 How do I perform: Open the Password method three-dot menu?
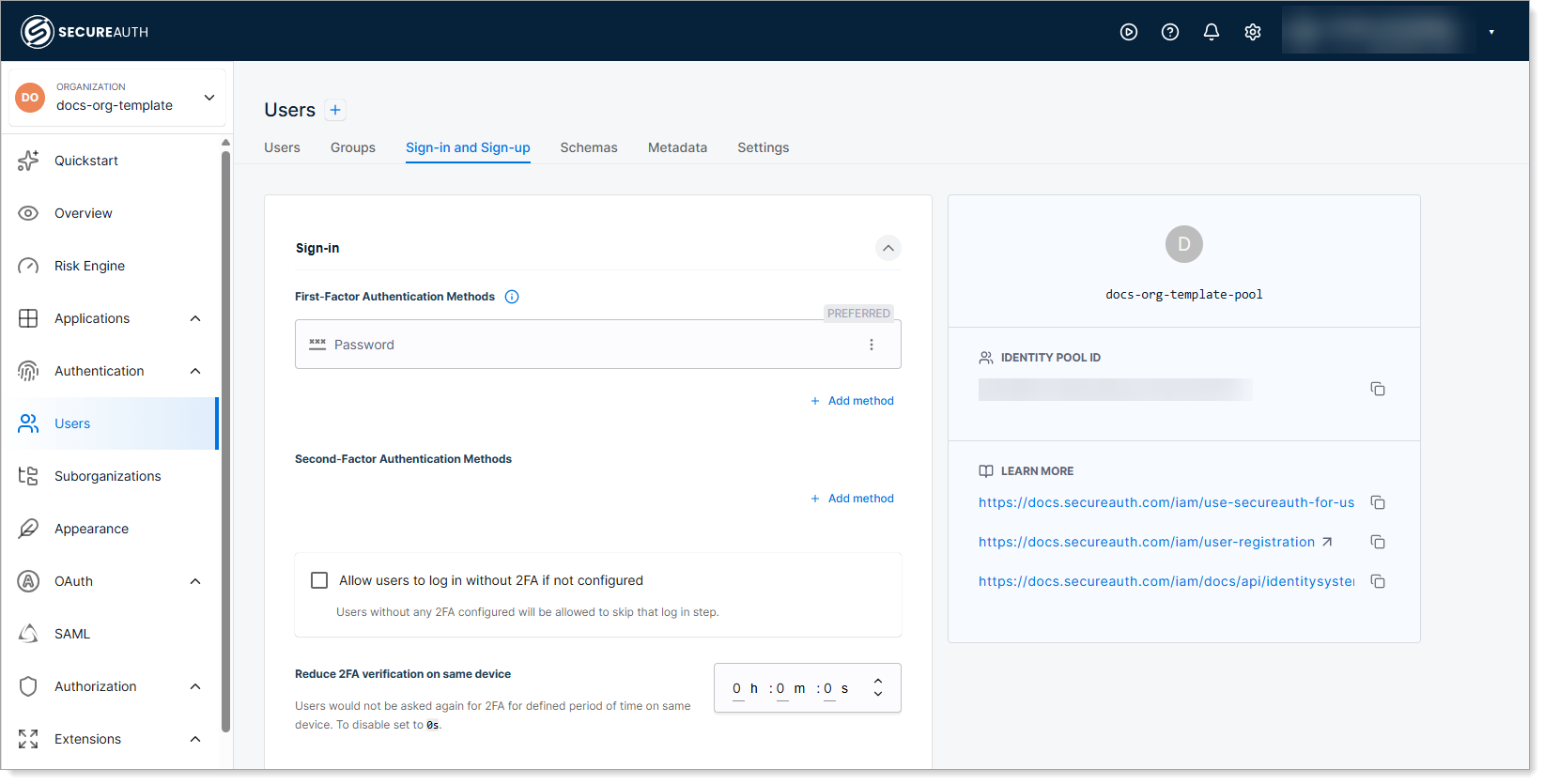coord(872,345)
